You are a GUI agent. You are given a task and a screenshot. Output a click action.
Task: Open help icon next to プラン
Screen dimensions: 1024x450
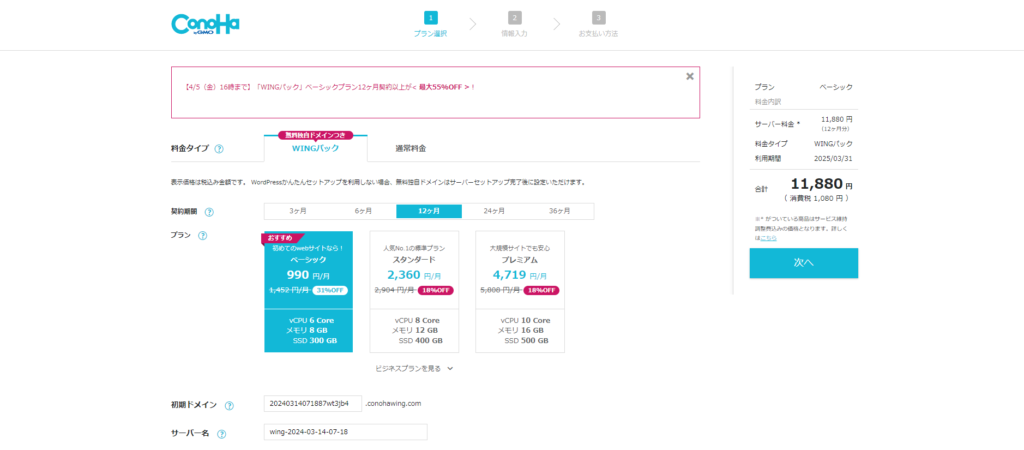click(202, 236)
